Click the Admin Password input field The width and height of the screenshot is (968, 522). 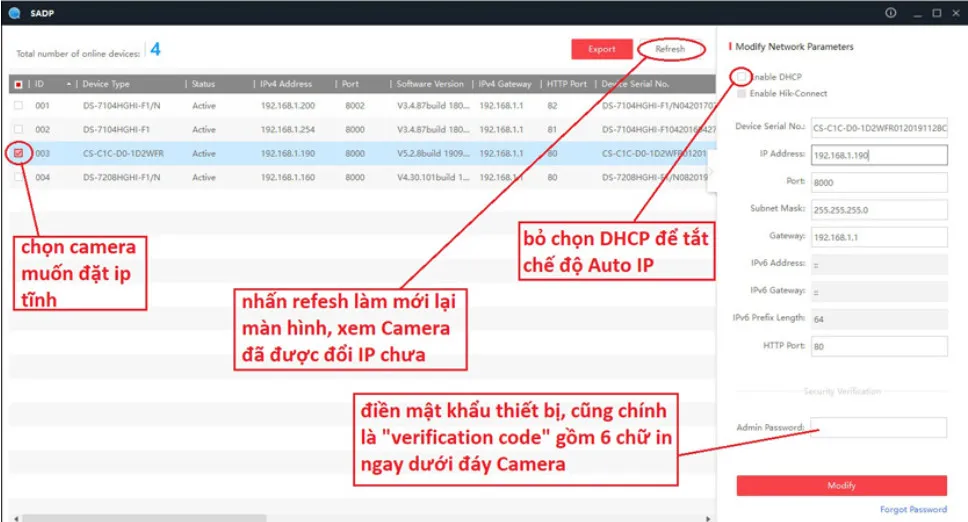pos(879,427)
